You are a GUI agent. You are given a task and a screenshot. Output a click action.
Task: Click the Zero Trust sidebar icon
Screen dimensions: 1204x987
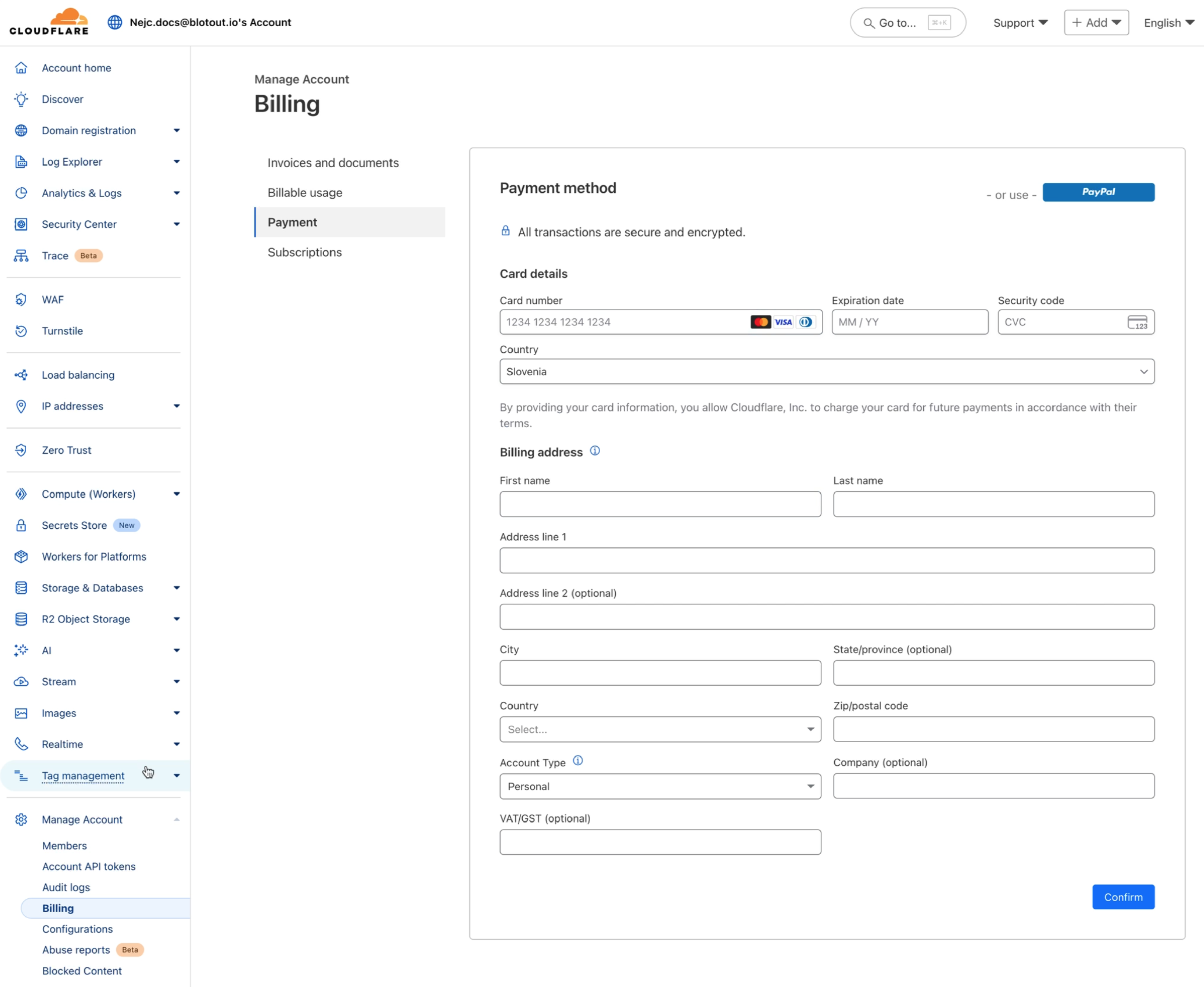pos(21,450)
